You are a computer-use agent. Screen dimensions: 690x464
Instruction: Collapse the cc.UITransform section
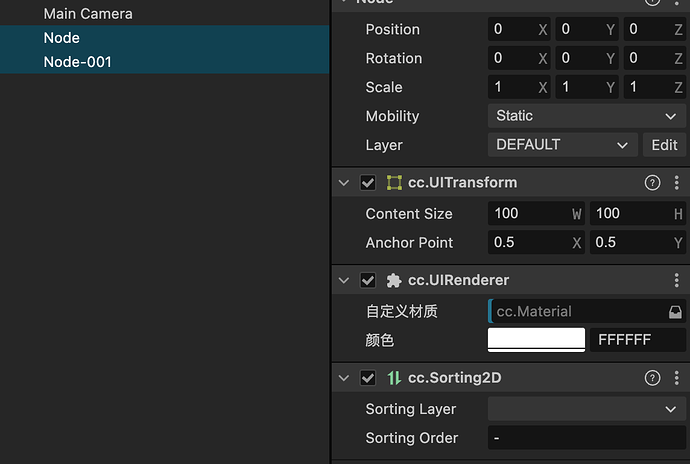tap(345, 183)
